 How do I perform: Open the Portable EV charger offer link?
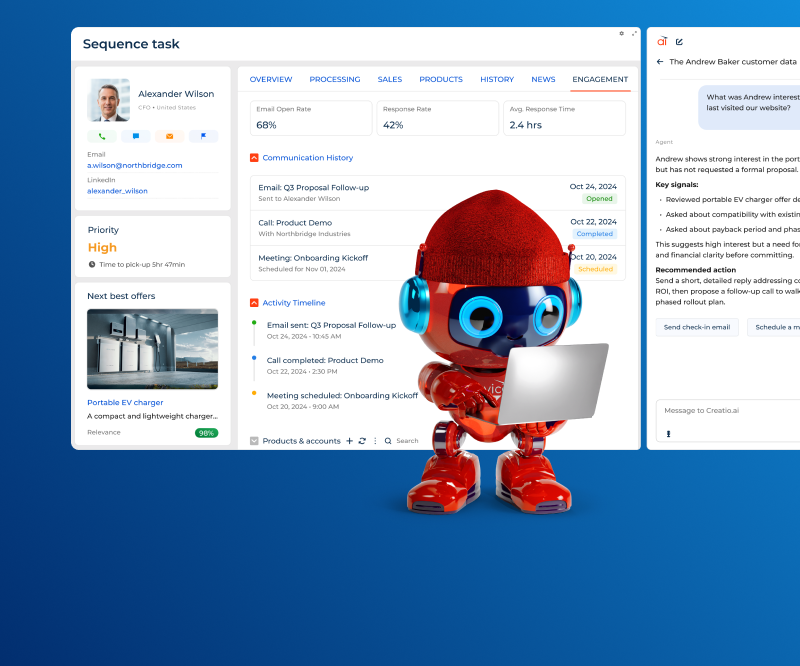coord(125,402)
